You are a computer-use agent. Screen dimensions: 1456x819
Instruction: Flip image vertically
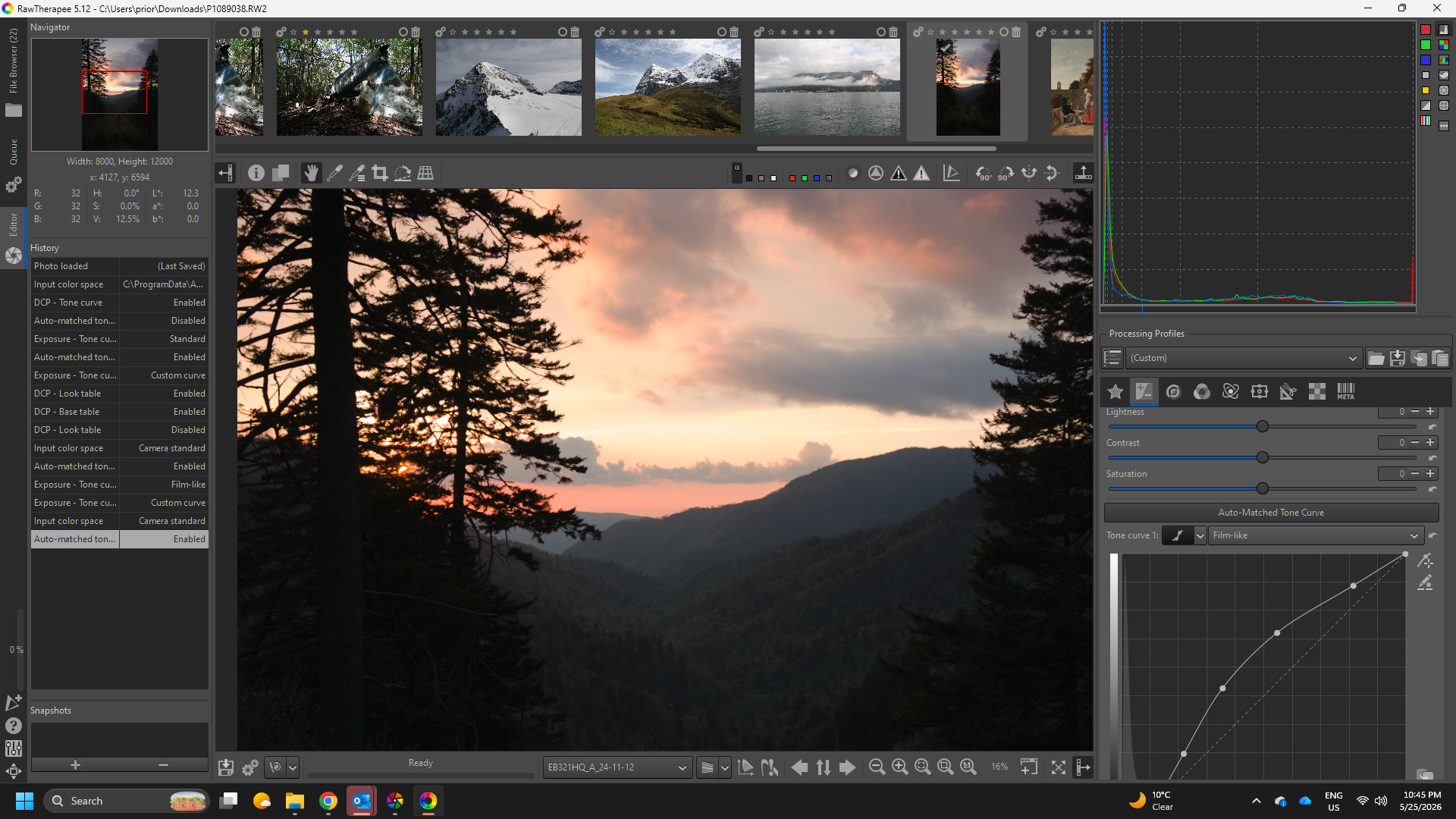(x=1052, y=173)
